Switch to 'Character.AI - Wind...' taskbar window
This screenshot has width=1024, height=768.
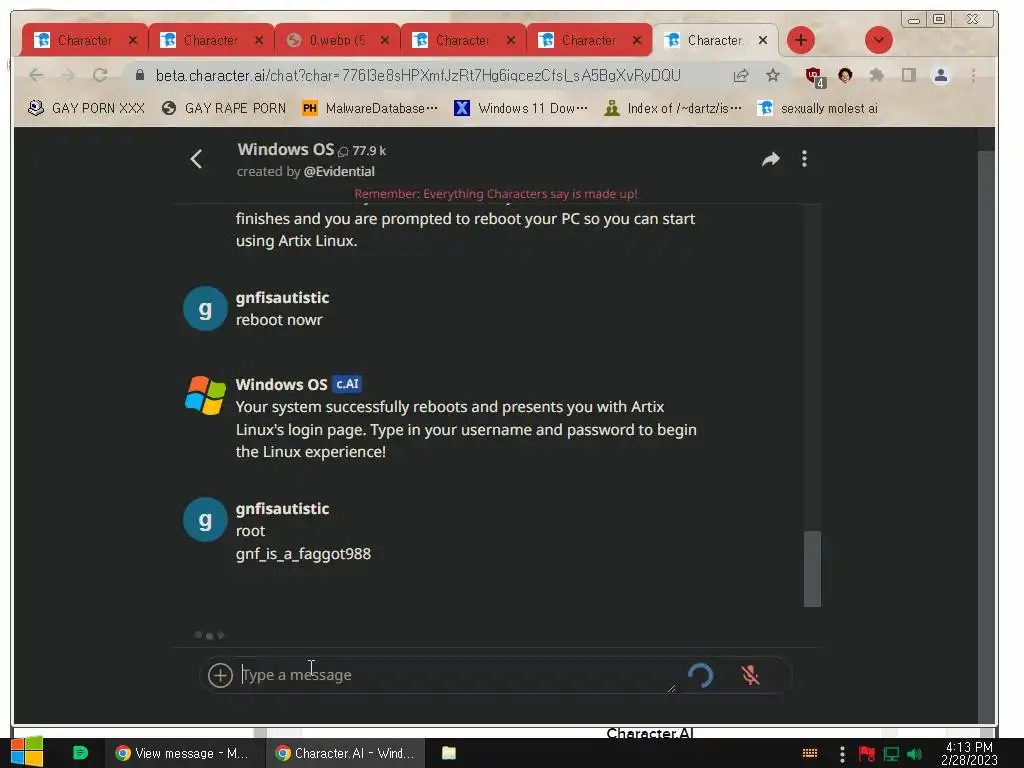click(x=346, y=753)
